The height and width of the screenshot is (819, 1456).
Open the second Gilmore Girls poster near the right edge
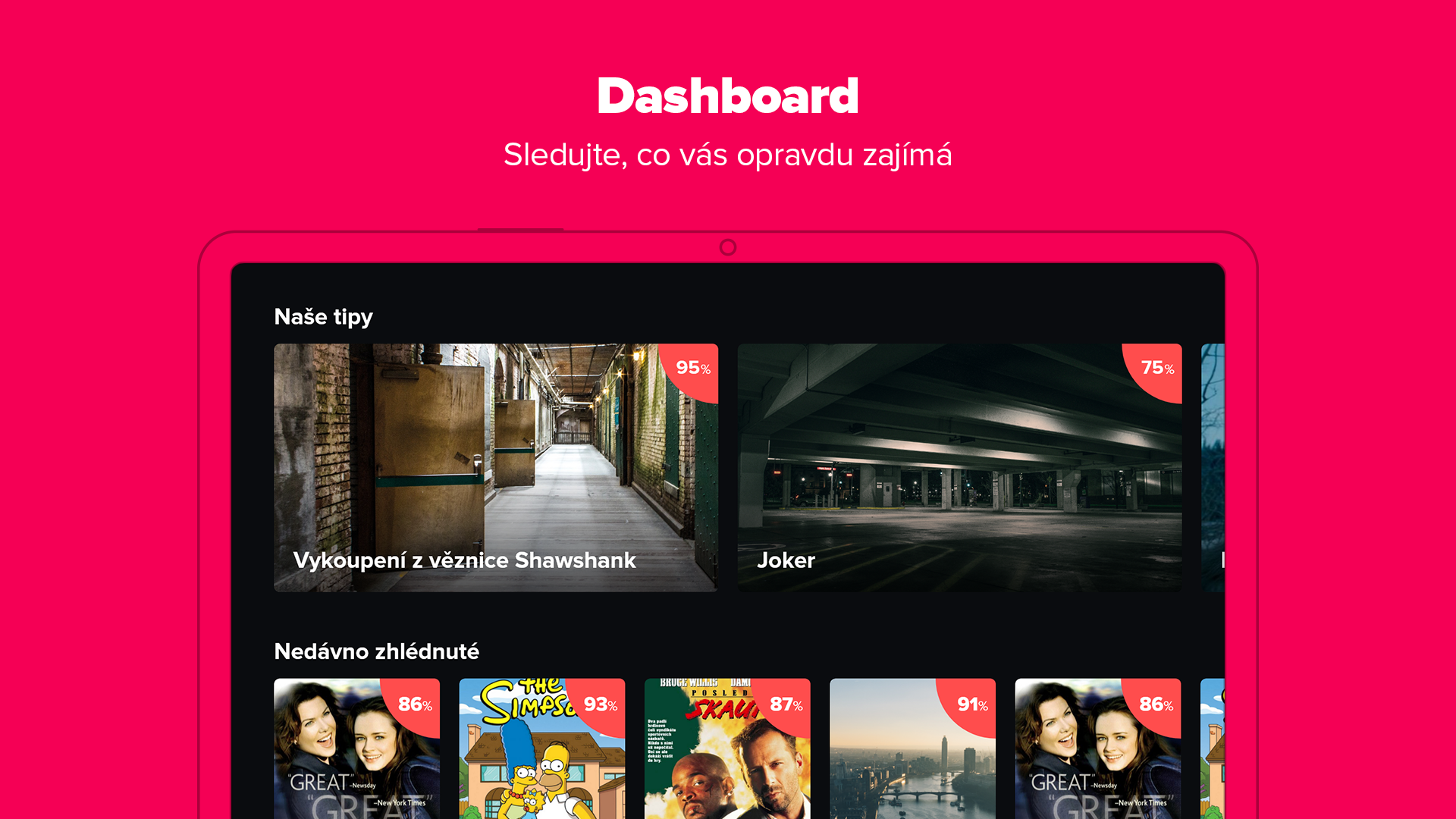click(x=1098, y=748)
